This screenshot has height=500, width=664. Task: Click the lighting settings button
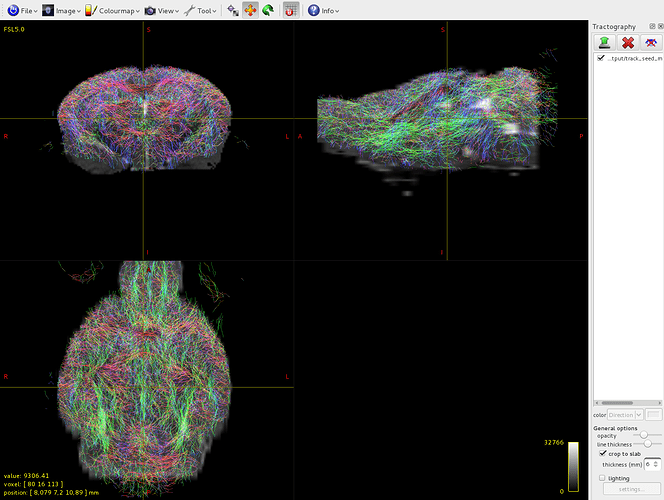point(631,489)
